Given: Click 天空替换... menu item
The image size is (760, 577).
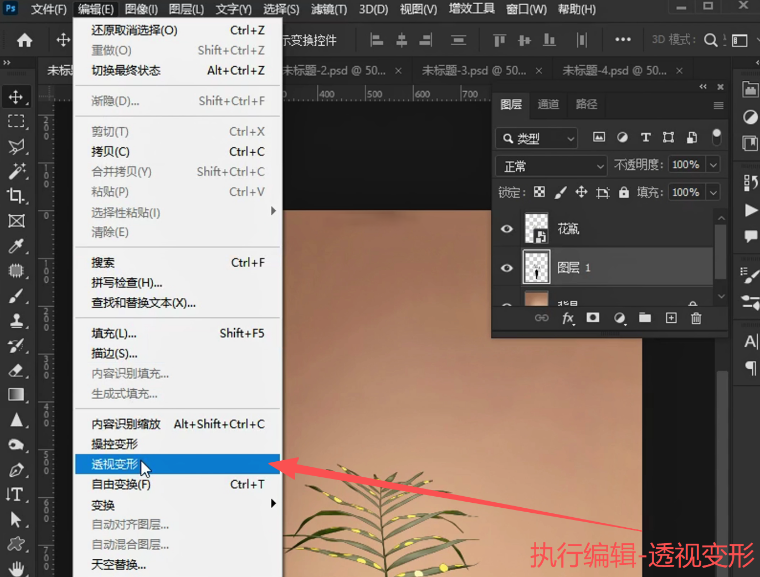Looking at the screenshot, I should click(177, 565).
